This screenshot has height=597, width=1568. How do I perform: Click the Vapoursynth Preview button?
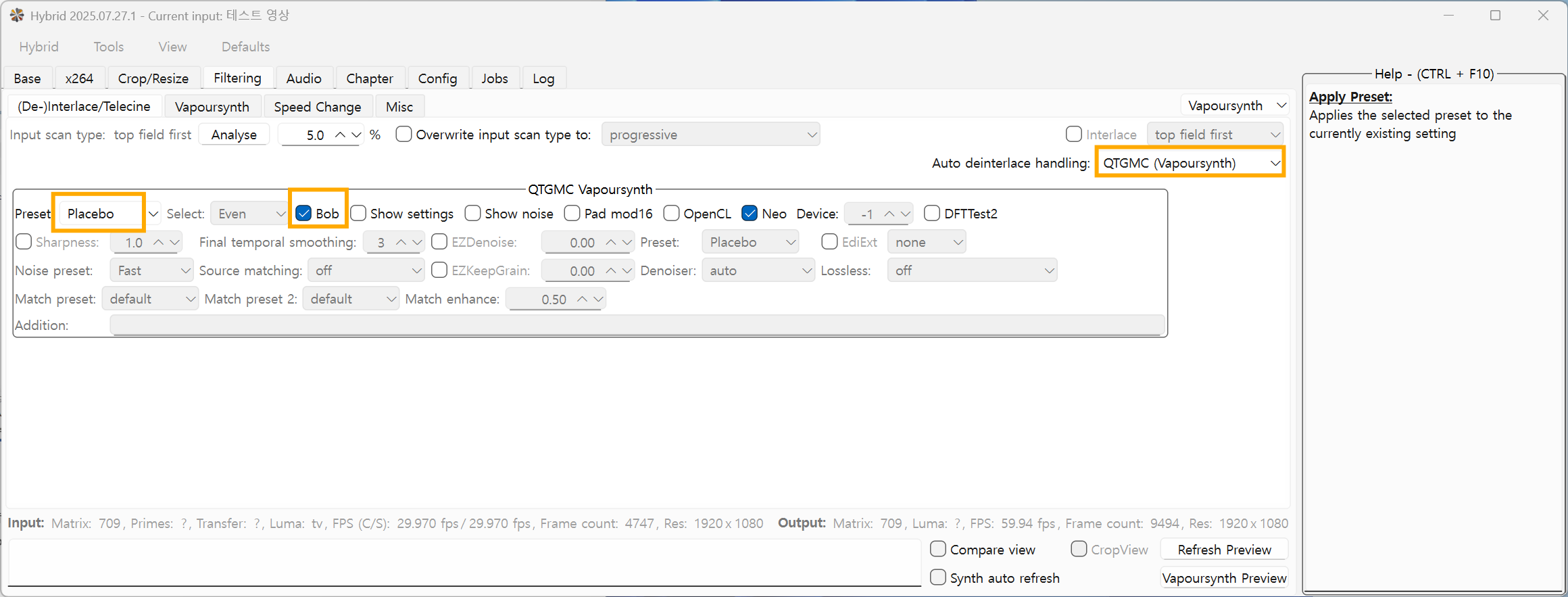1224,578
